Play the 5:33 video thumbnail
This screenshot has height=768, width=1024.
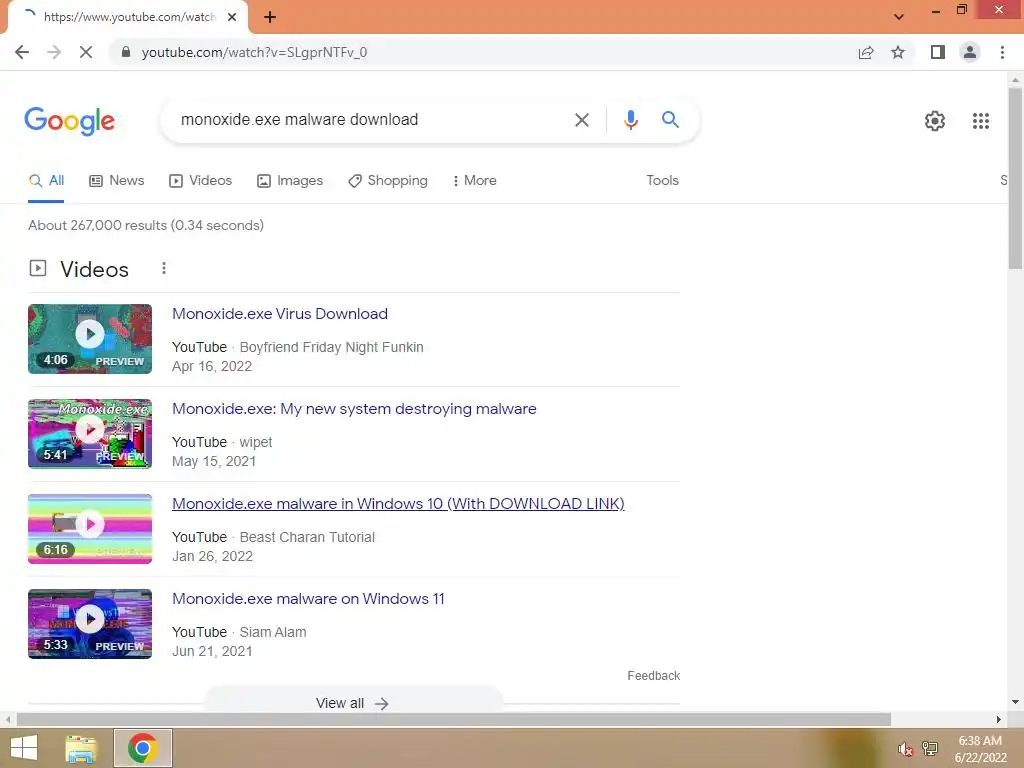pos(90,624)
